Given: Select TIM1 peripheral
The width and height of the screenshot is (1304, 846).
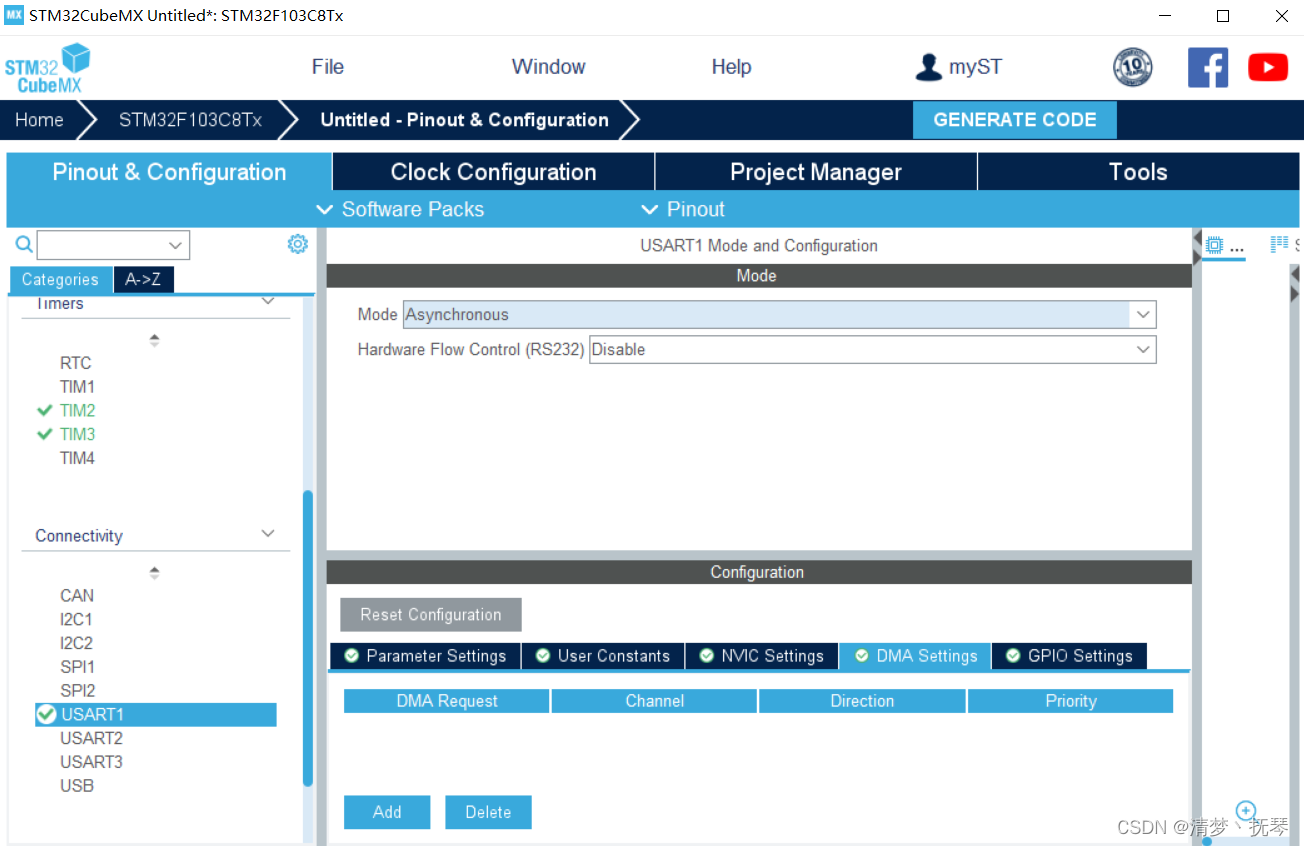Looking at the screenshot, I should click(77, 386).
